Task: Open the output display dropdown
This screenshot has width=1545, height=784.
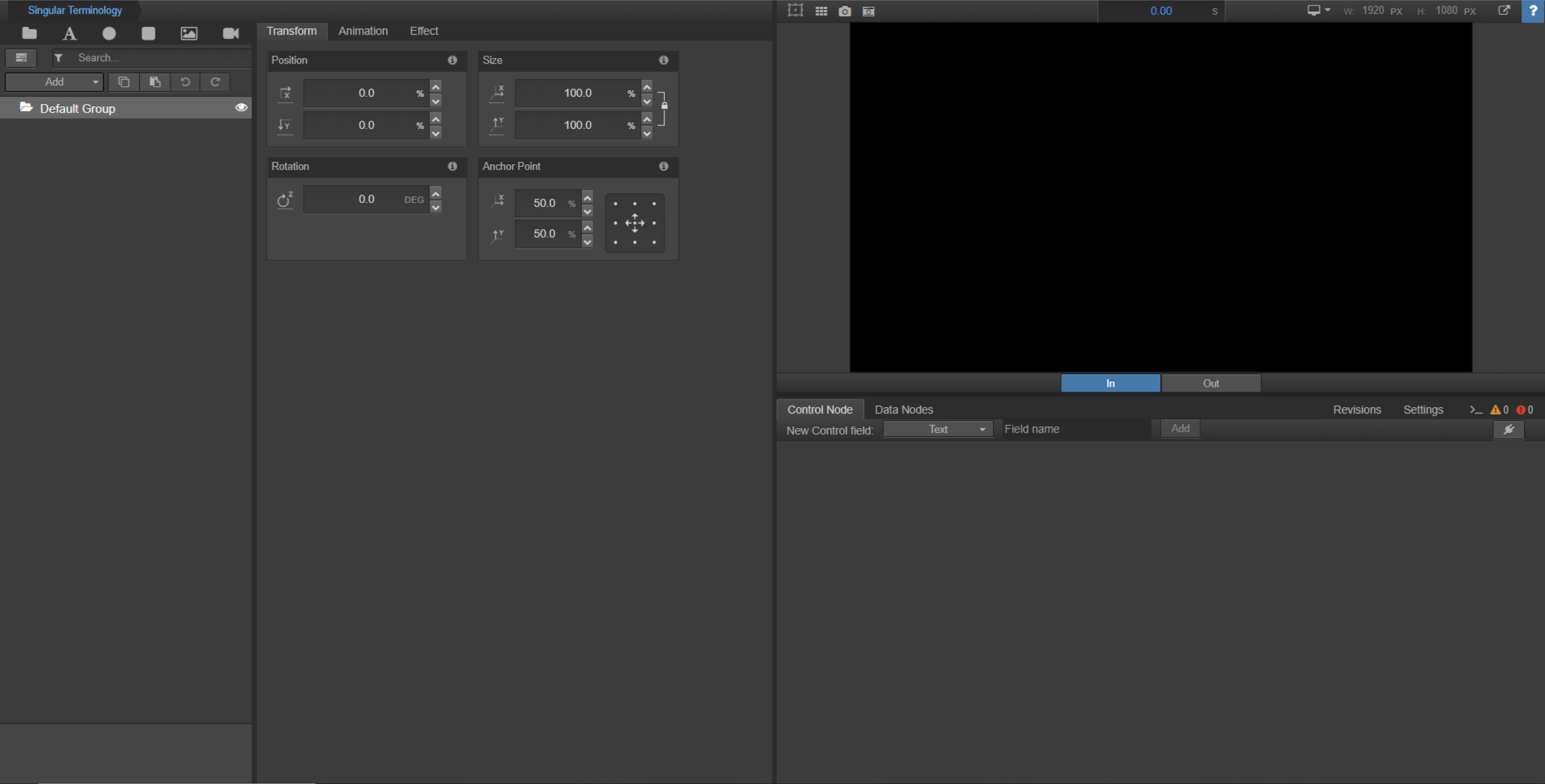Action: [1318, 11]
